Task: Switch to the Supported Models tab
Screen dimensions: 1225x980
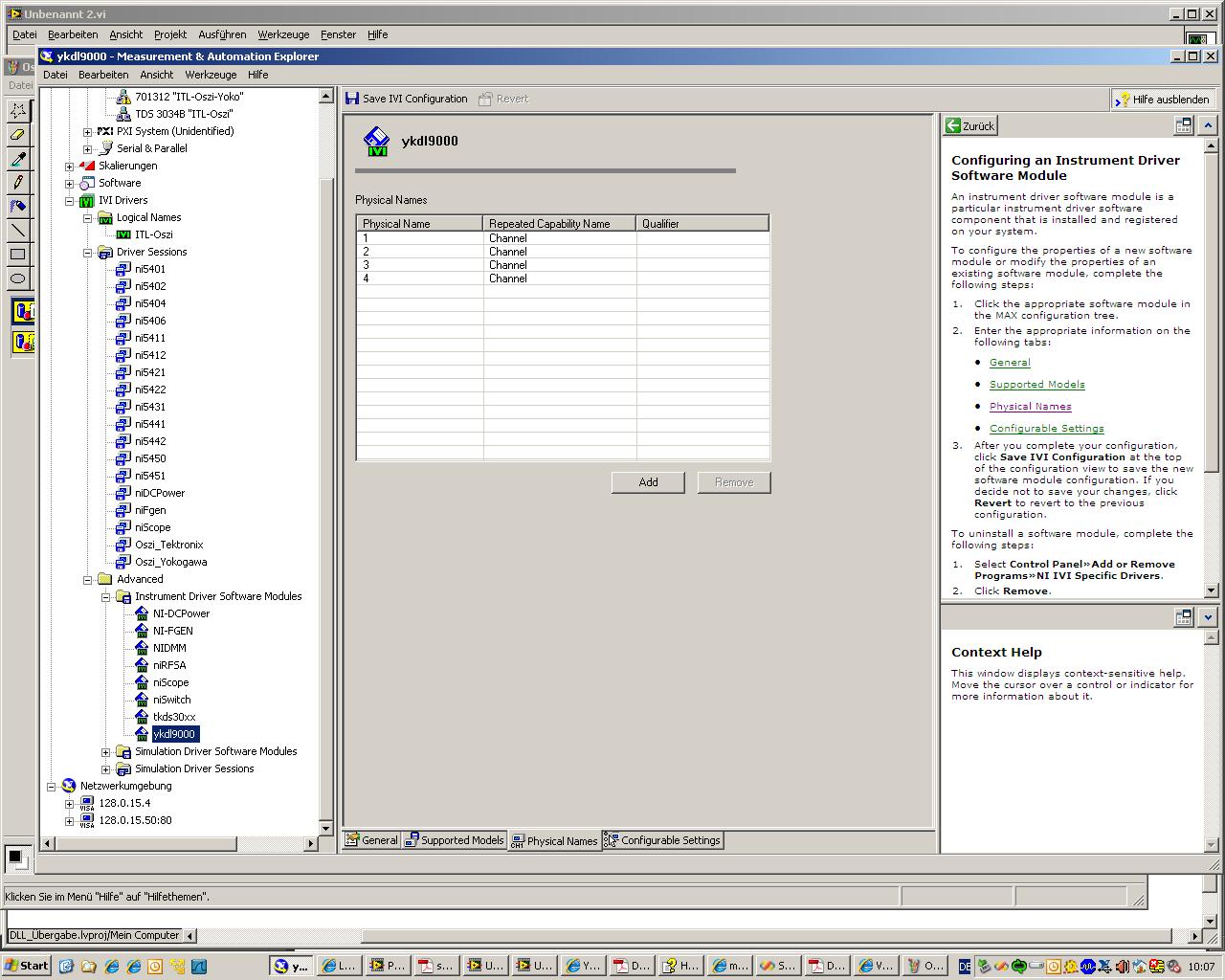Action: tap(454, 840)
